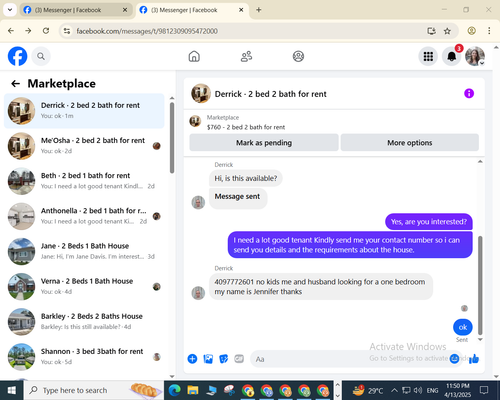The height and width of the screenshot is (400, 500).
Task: Open Microsoft Edge from taskbar
Action: [x=174, y=390]
